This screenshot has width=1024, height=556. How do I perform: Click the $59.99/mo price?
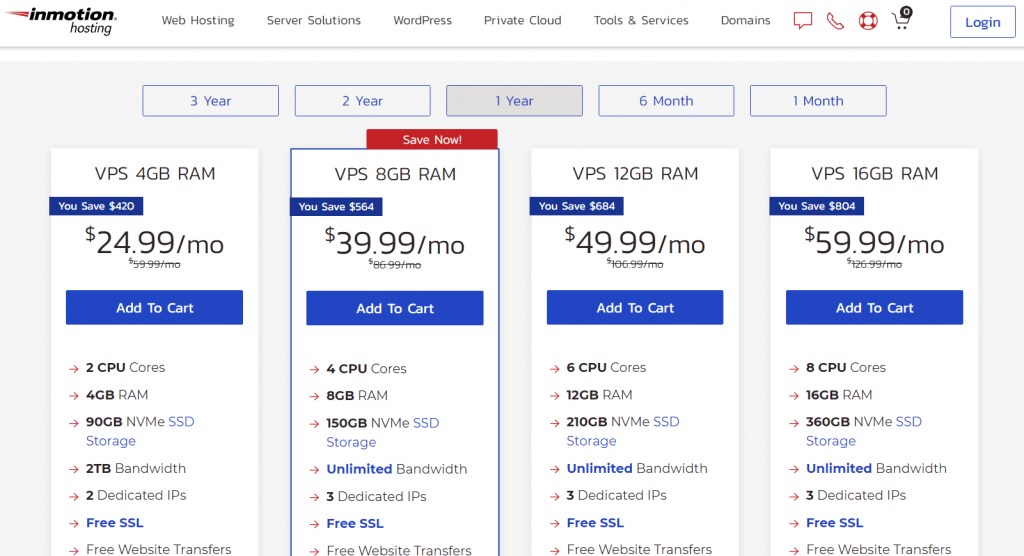pos(874,242)
